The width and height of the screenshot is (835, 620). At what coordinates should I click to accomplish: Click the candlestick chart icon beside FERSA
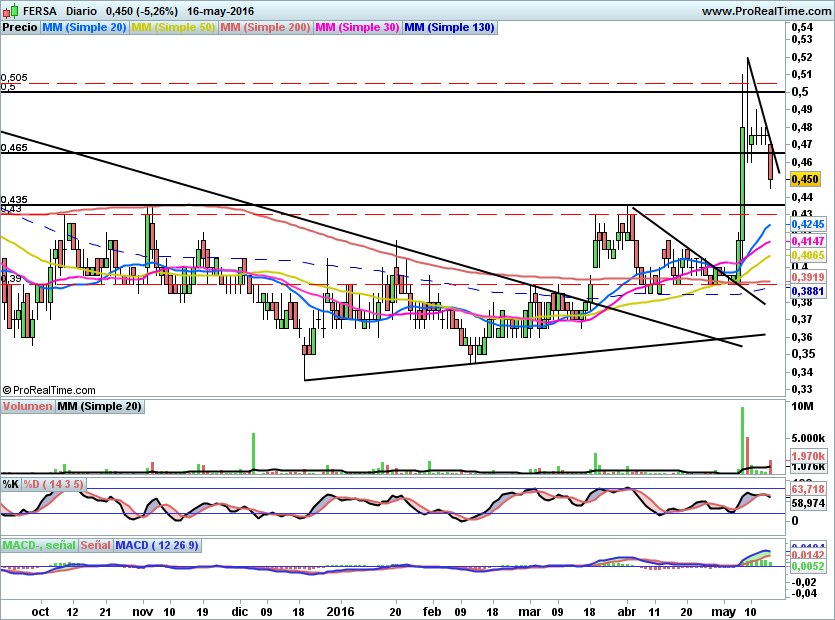point(9,11)
